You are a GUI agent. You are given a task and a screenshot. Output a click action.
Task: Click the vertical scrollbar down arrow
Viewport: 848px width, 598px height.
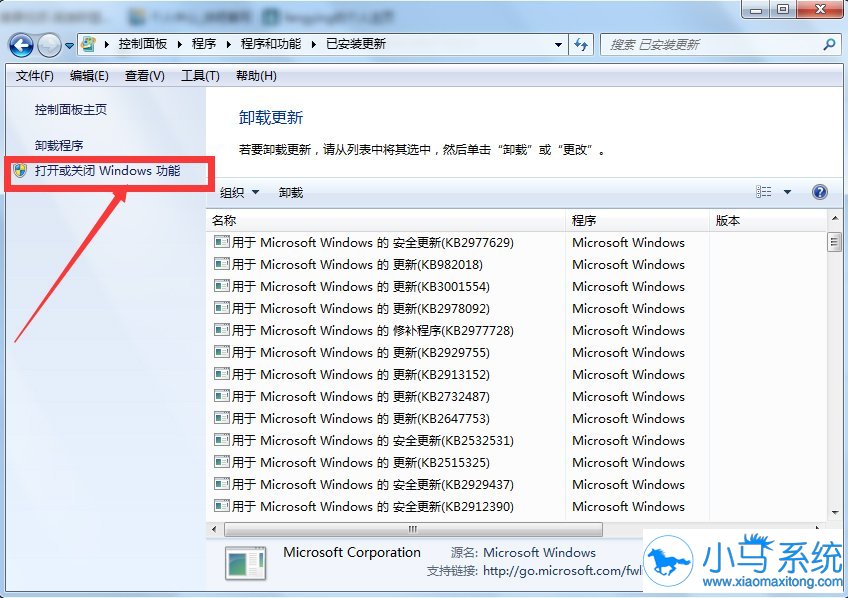point(834,511)
